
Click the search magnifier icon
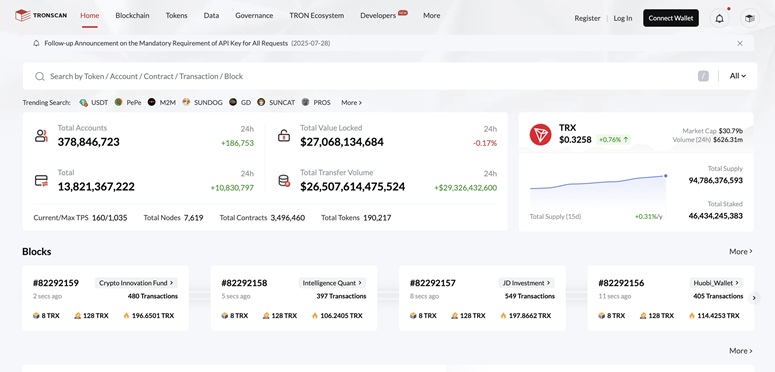pos(40,76)
